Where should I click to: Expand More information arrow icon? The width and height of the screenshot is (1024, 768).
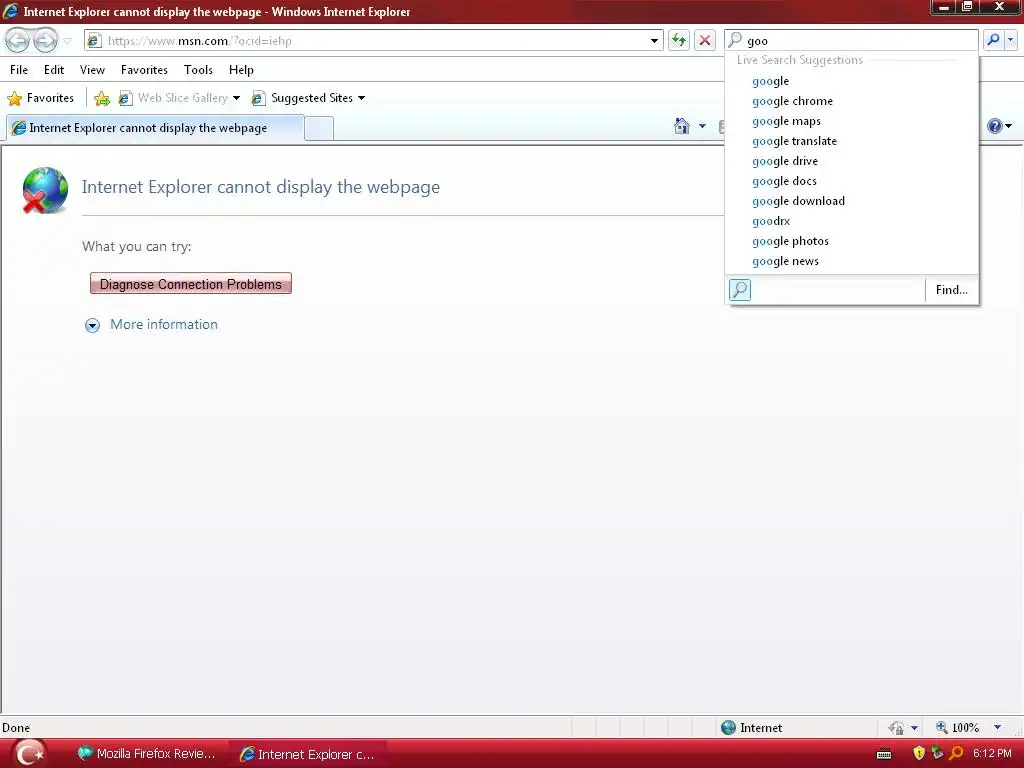click(93, 325)
